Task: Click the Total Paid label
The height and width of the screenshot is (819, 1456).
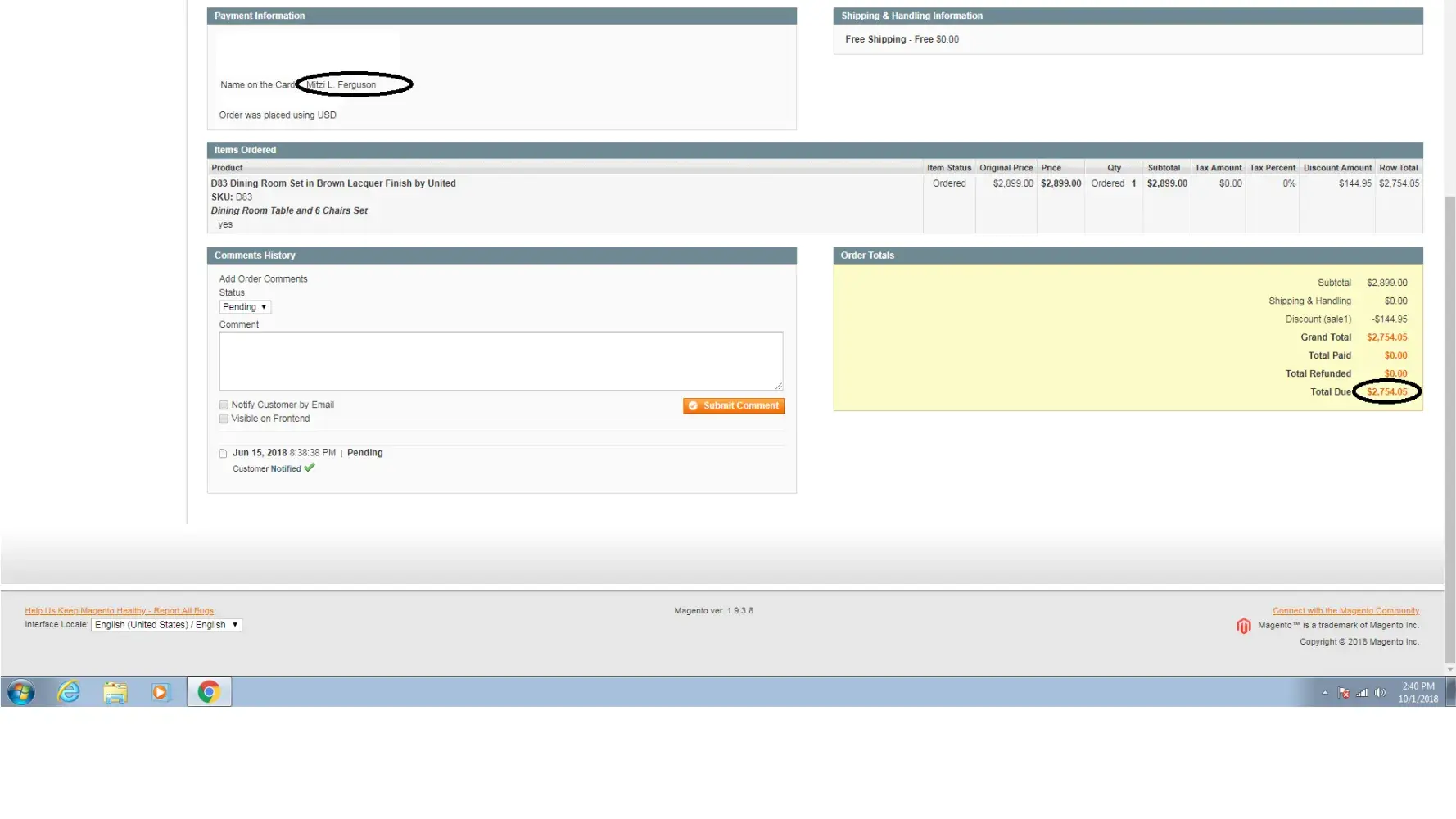Action: click(x=1330, y=355)
